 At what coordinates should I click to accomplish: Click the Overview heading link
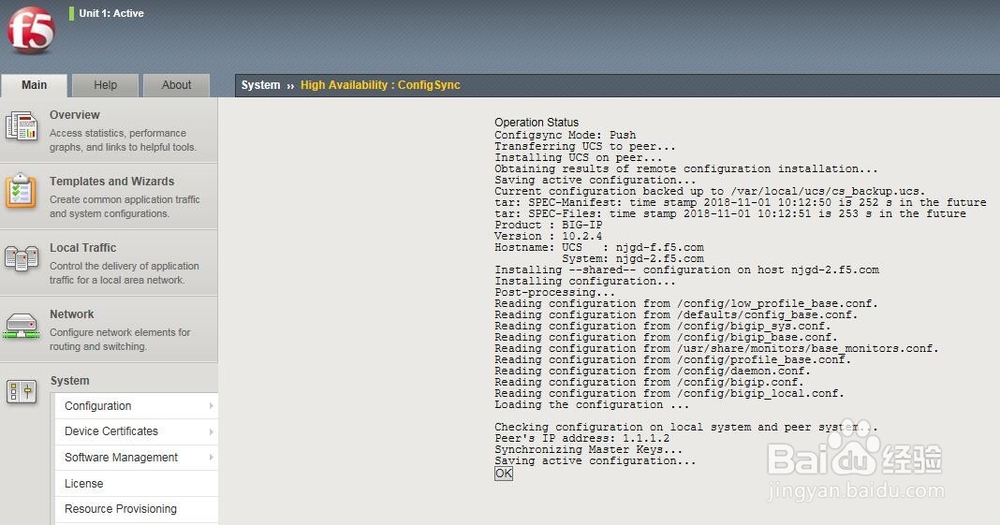pyautogui.click(x=75, y=115)
